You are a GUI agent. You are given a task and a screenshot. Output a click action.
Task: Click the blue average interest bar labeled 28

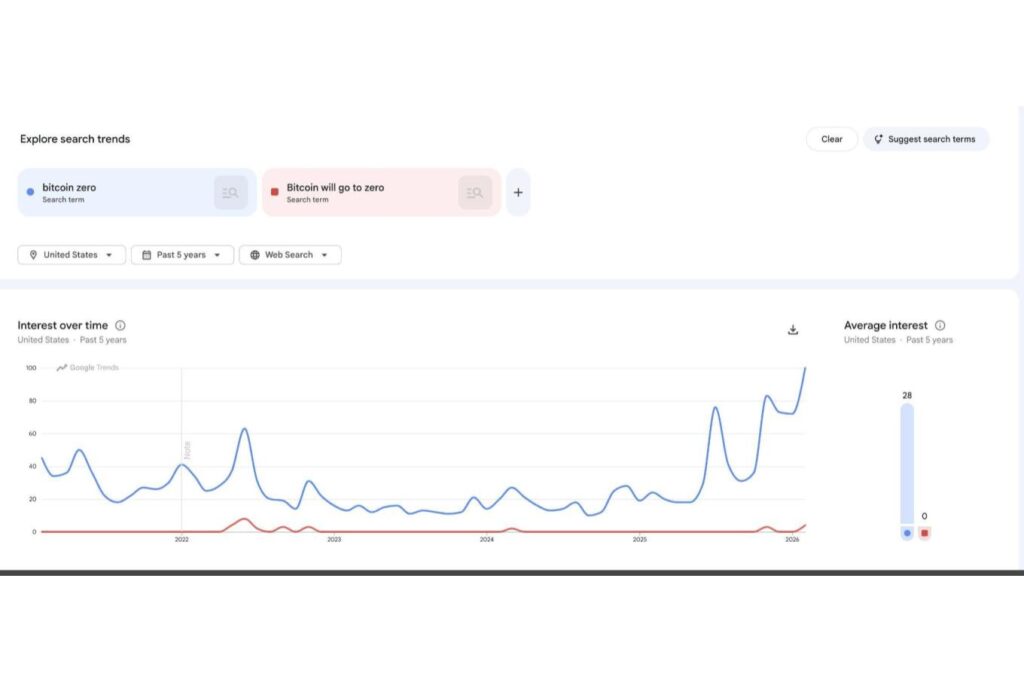(907, 462)
